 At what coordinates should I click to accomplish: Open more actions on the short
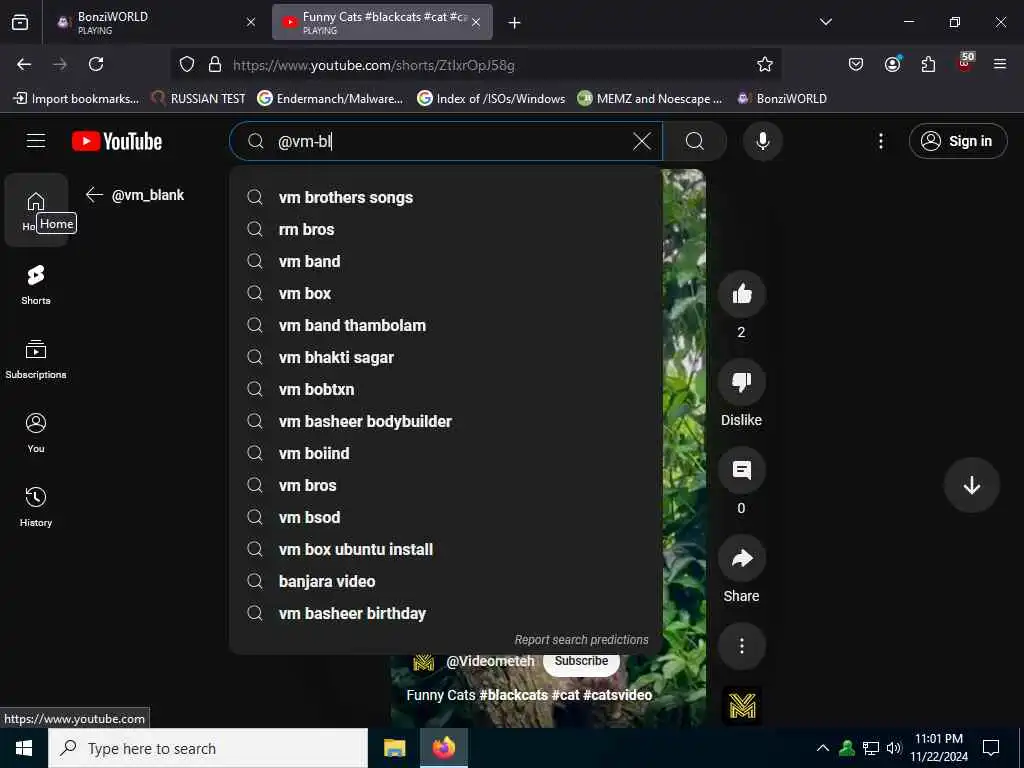pos(741,647)
